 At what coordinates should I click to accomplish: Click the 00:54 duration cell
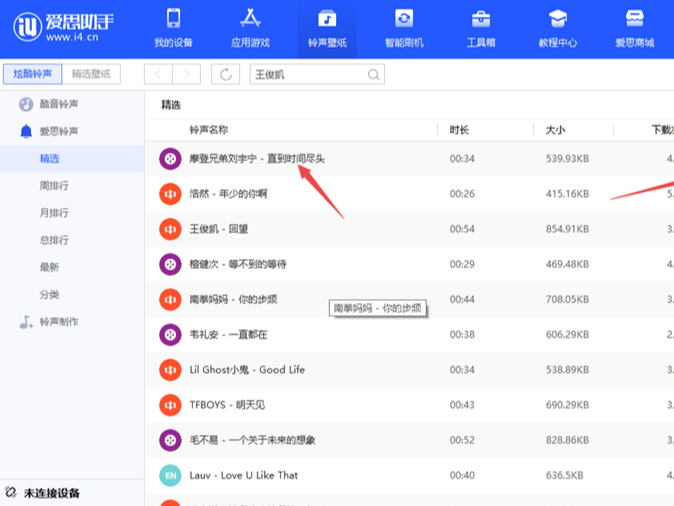tap(462, 229)
